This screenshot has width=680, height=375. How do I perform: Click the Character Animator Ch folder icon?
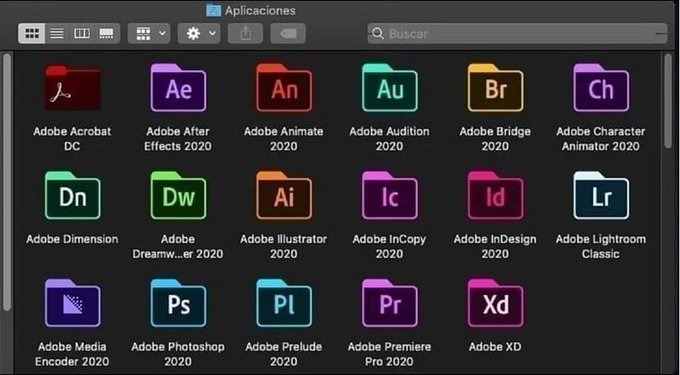coord(601,88)
